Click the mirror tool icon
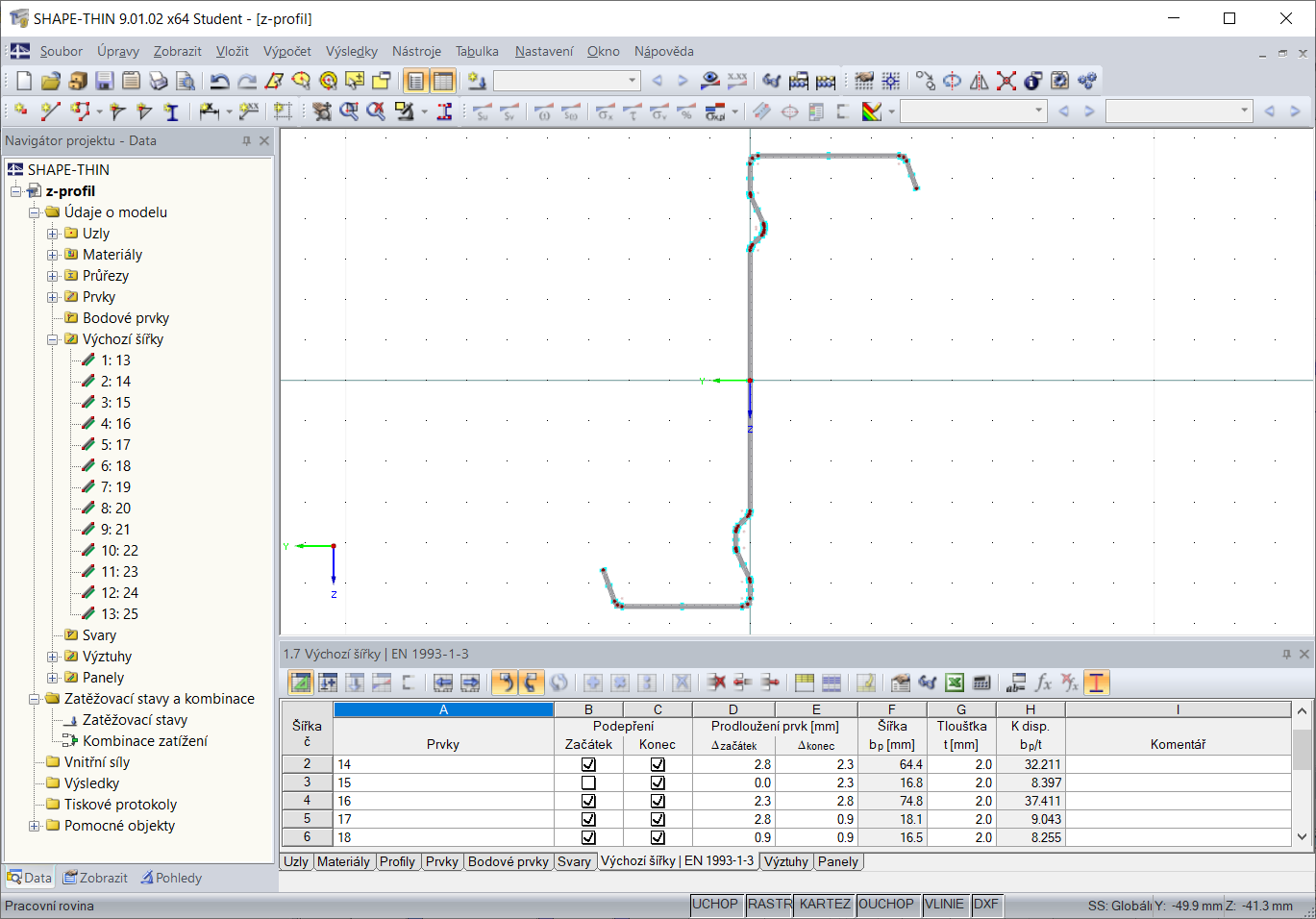Image resolution: width=1316 pixels, height=919 pixels. click(x=979, y=81)
